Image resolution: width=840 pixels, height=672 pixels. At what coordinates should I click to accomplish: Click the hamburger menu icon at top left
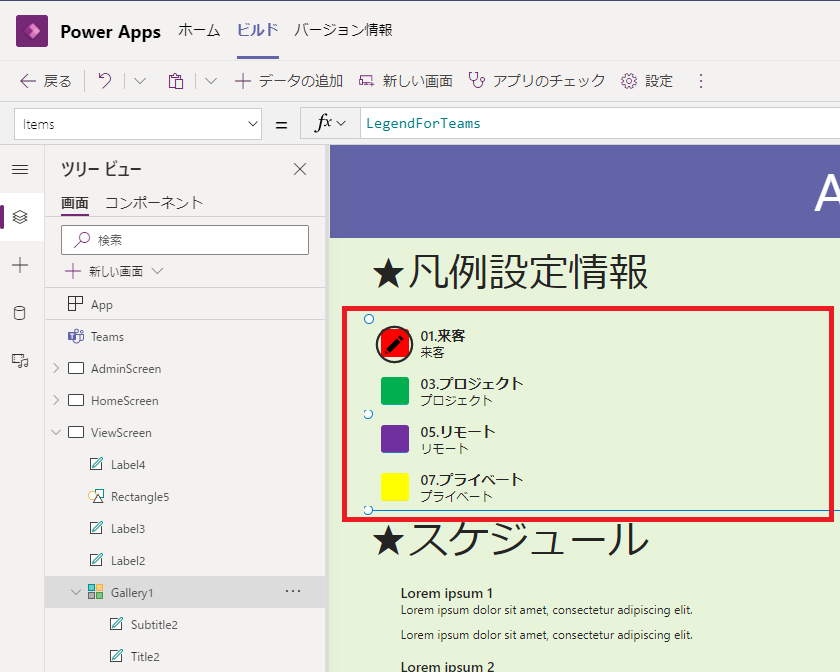point(21,169)
